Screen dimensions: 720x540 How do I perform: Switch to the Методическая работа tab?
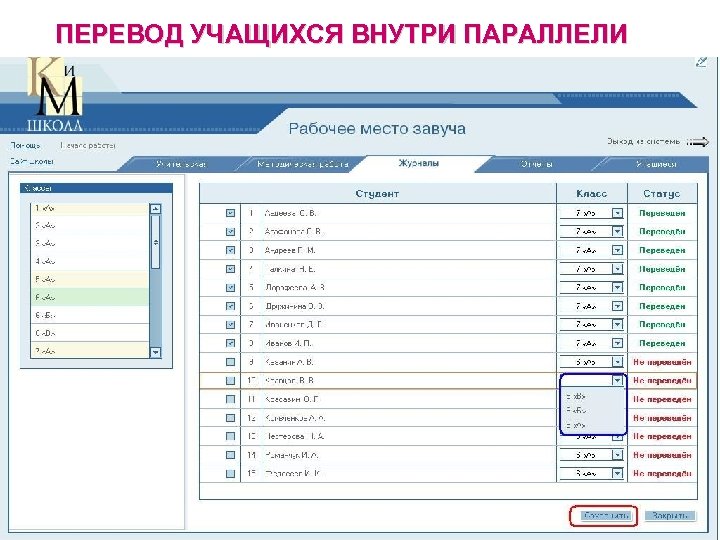(x=303, y=164)
